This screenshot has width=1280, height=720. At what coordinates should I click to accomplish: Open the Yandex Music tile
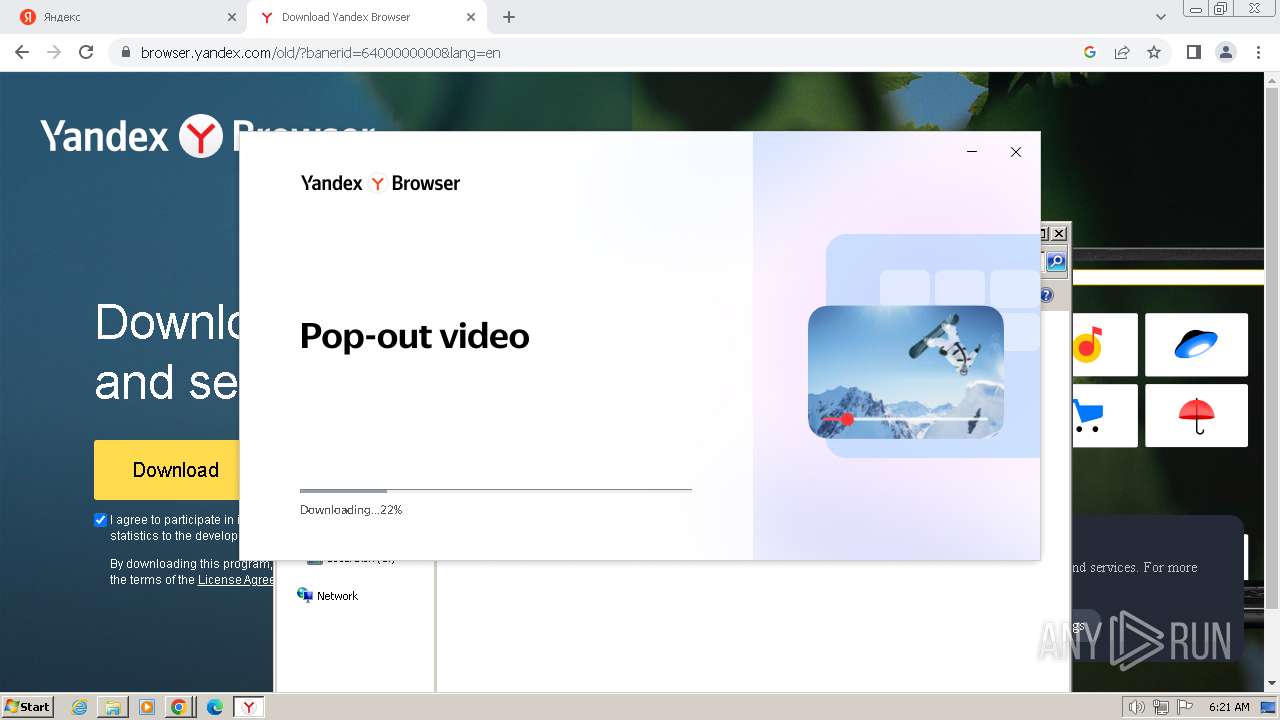tap(1105, 345)
